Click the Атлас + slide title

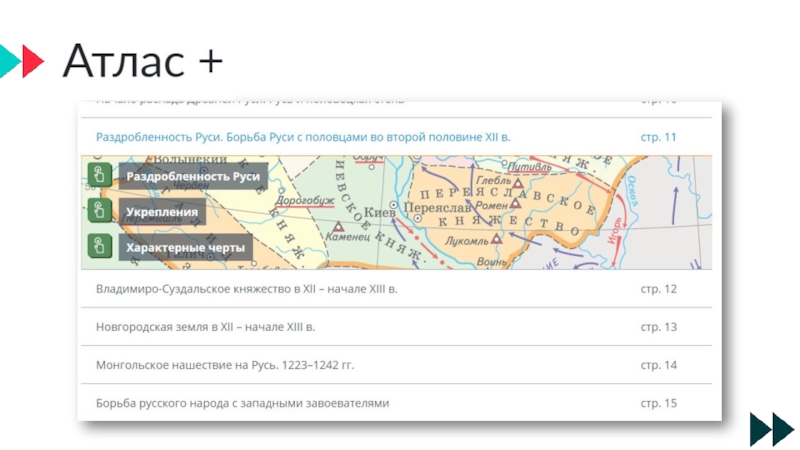click(143, 61)
